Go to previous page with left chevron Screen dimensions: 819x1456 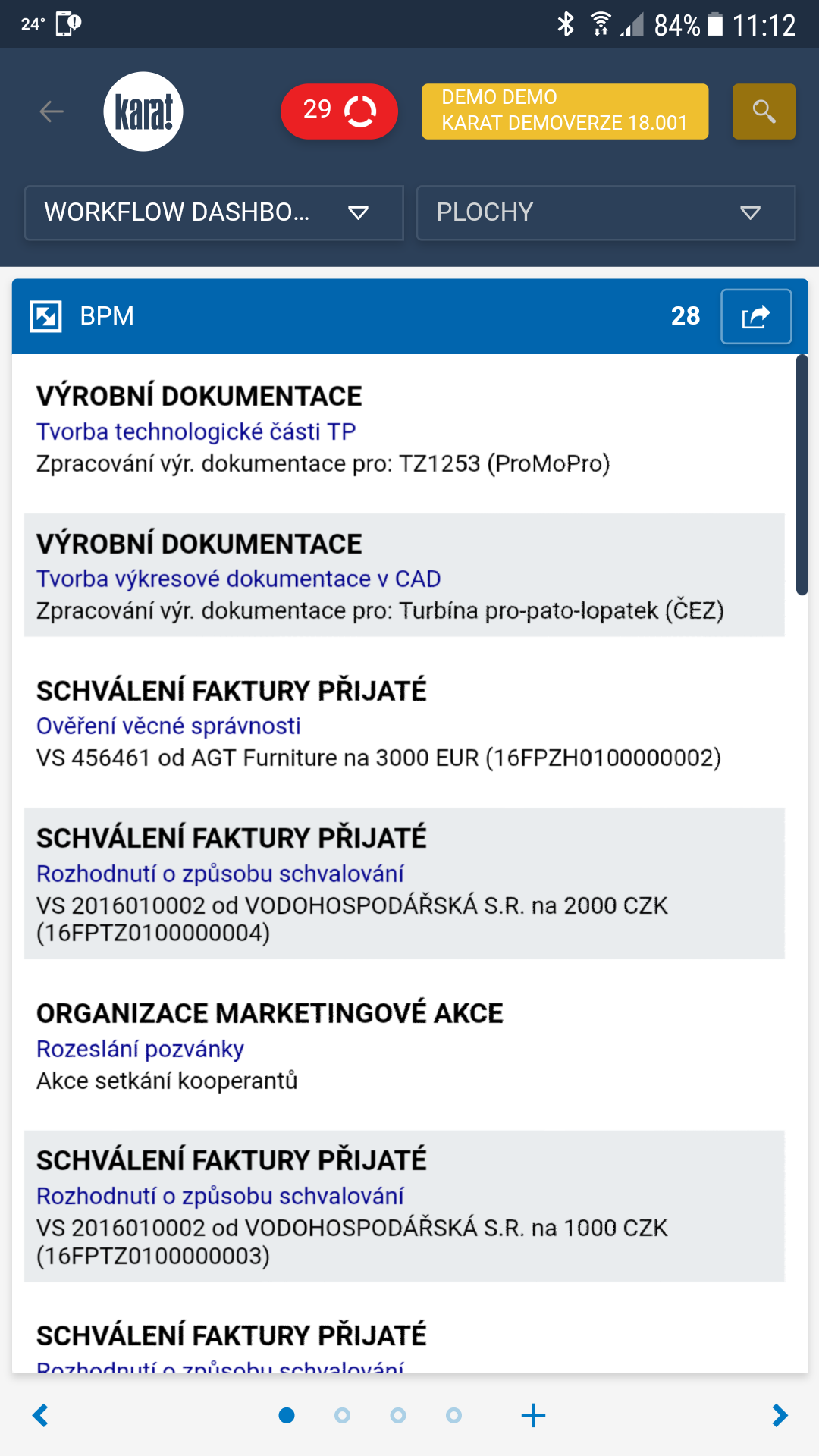click(41, 1415)
